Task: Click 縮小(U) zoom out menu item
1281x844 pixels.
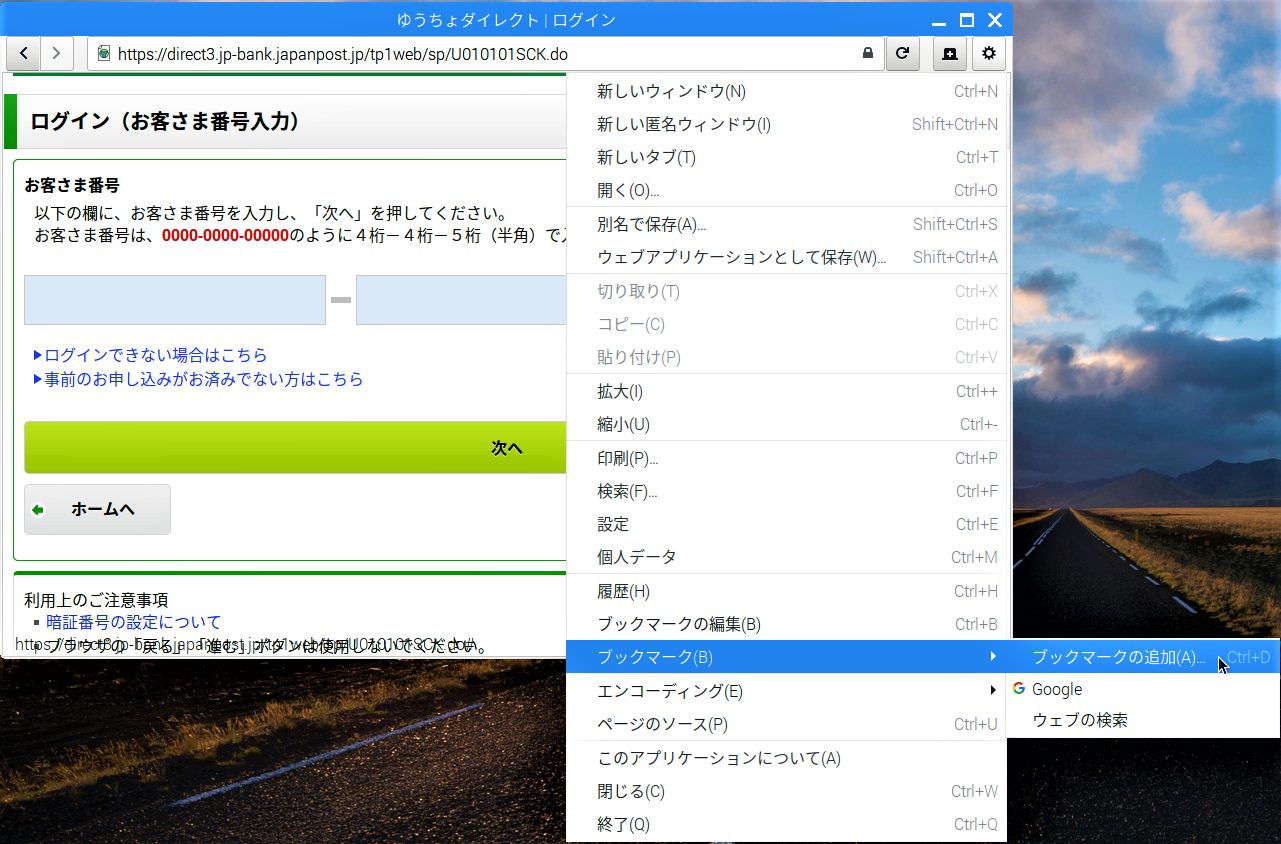Action: pos(786,424)
